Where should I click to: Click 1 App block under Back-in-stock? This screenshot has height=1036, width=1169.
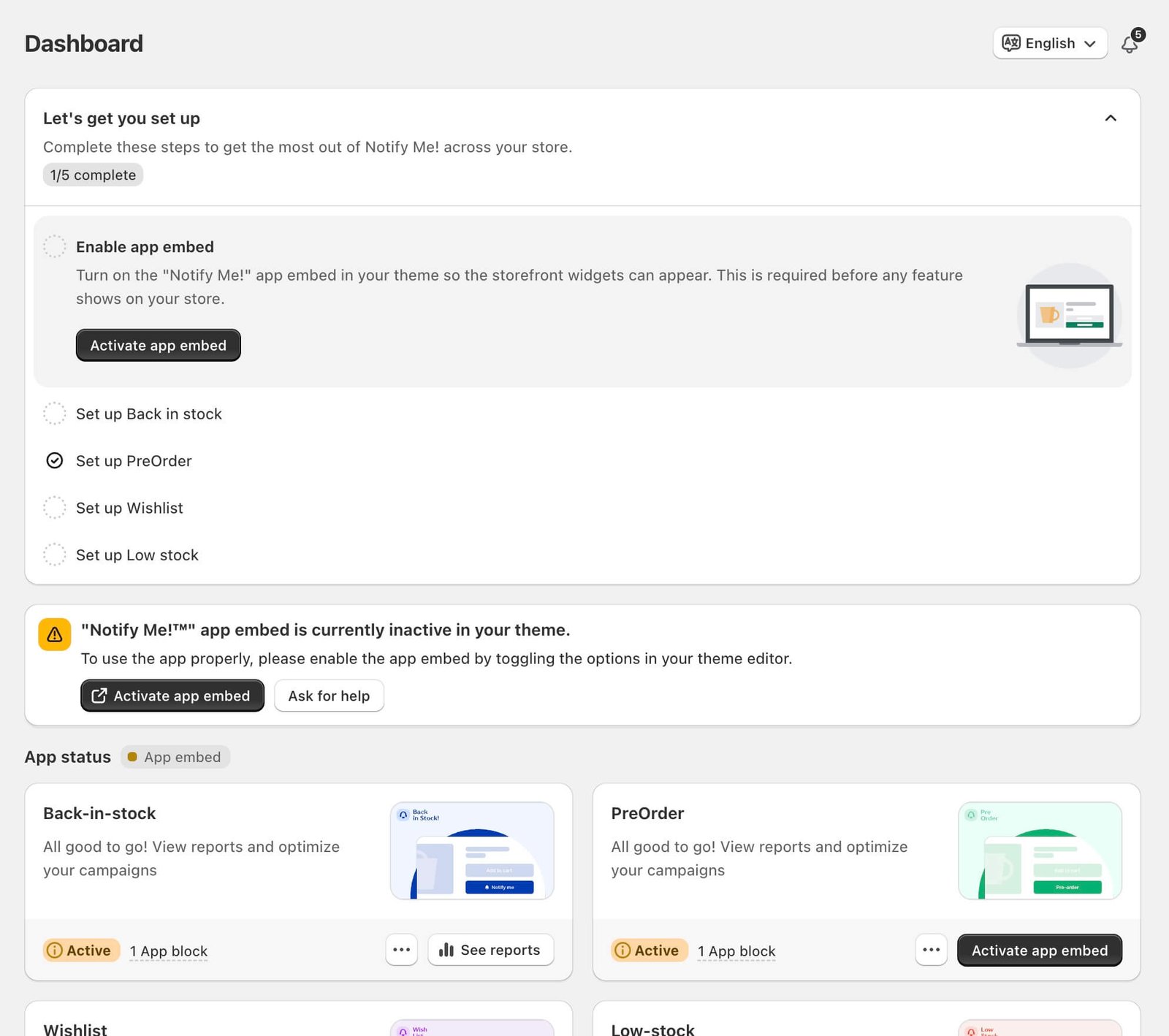pos(169,951)
